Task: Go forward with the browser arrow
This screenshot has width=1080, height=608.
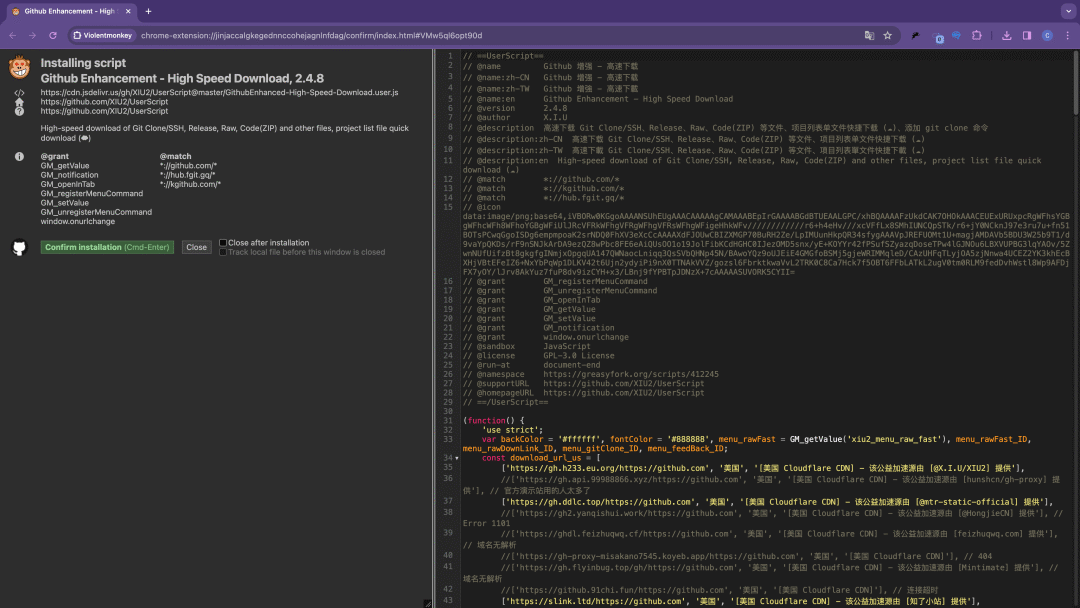Action: (x=32, y=35)
